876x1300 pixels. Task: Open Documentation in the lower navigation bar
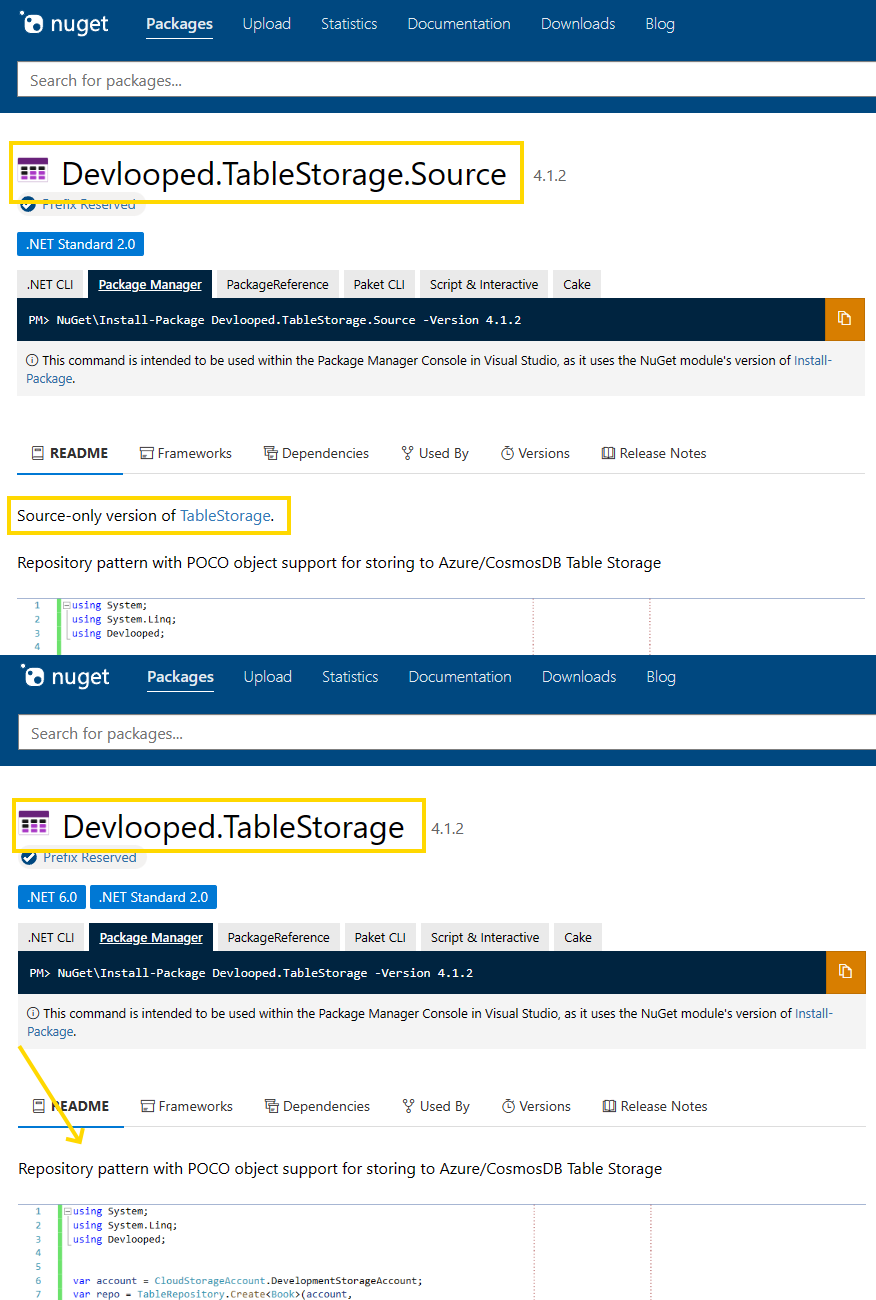point(460,677)
